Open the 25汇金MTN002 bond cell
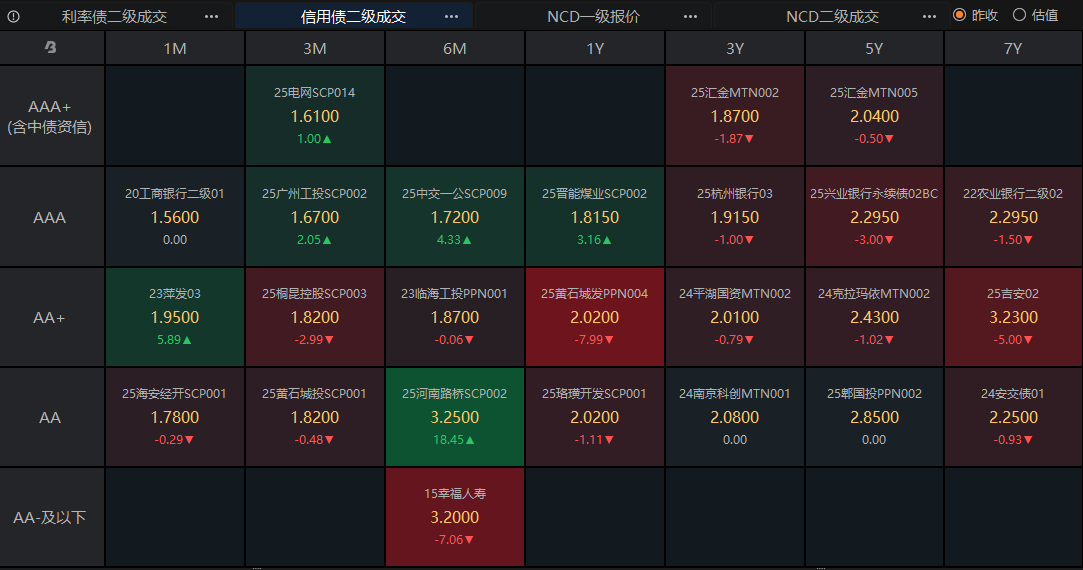This screenshot has width=1083, height=570. (x=735, y=116)
